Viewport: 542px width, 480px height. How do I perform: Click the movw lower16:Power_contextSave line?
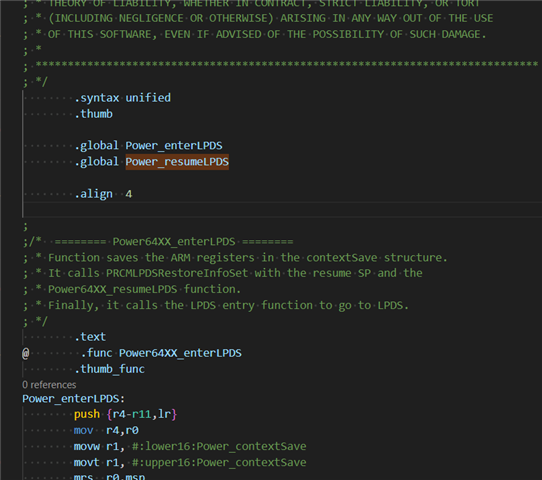coord(190,446)
